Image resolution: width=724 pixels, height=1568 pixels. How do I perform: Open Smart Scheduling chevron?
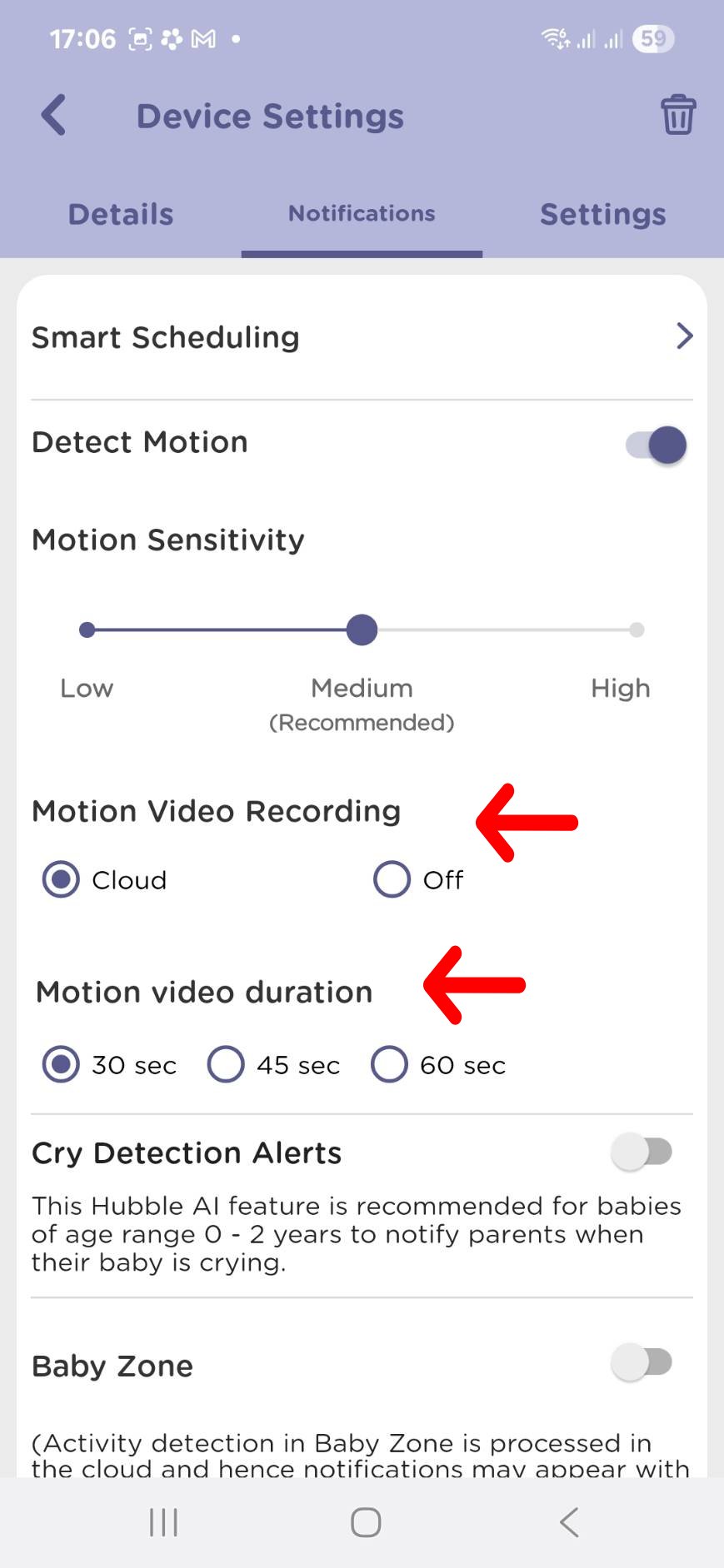pyautogui.click(x=684, y=336)
